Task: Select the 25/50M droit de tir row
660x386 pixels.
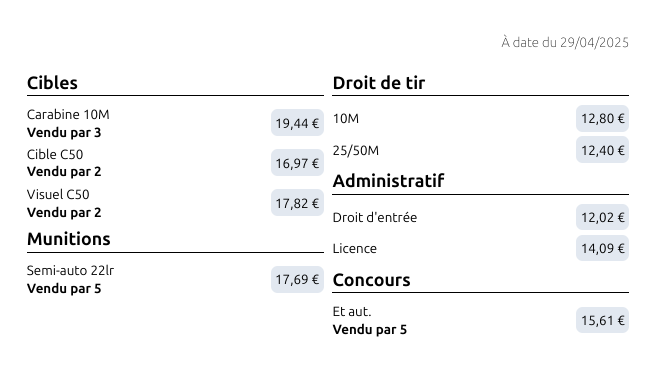Action: point(481,150)
